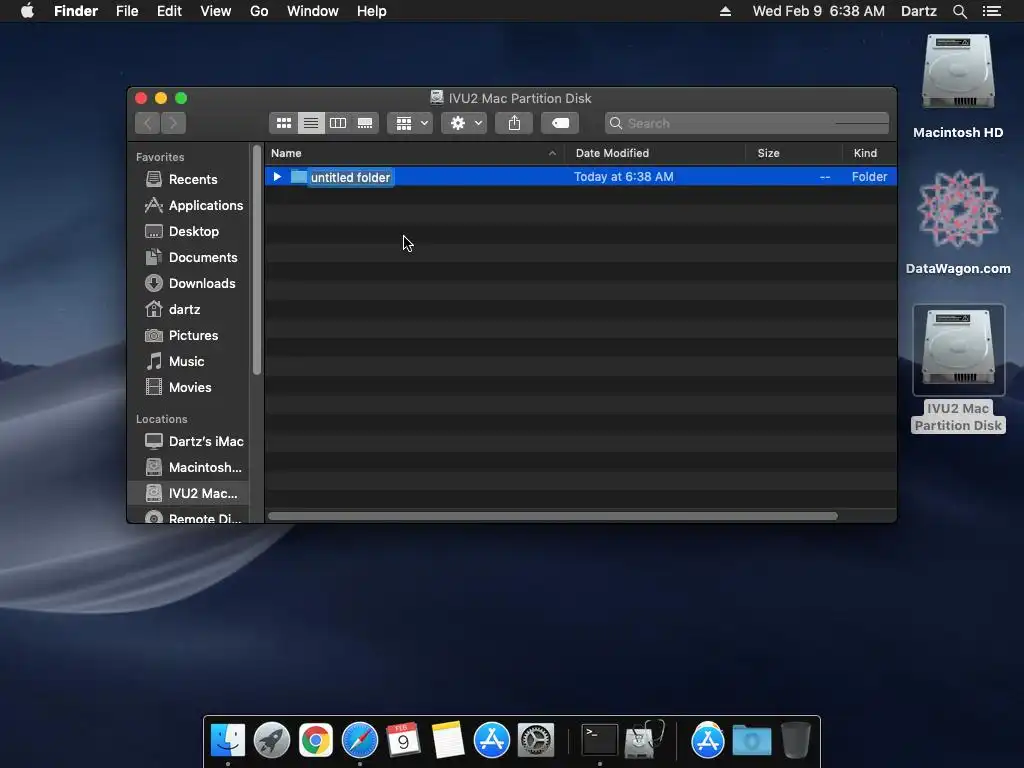This screenshot has height=768, width=1024.
Task: Select Dartz's iMac under Locations
Action: pos(190,441)
